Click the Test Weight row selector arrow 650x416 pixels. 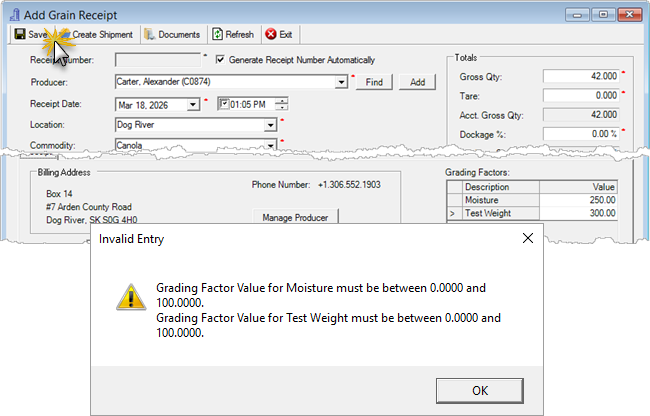(x=454, y=213)
